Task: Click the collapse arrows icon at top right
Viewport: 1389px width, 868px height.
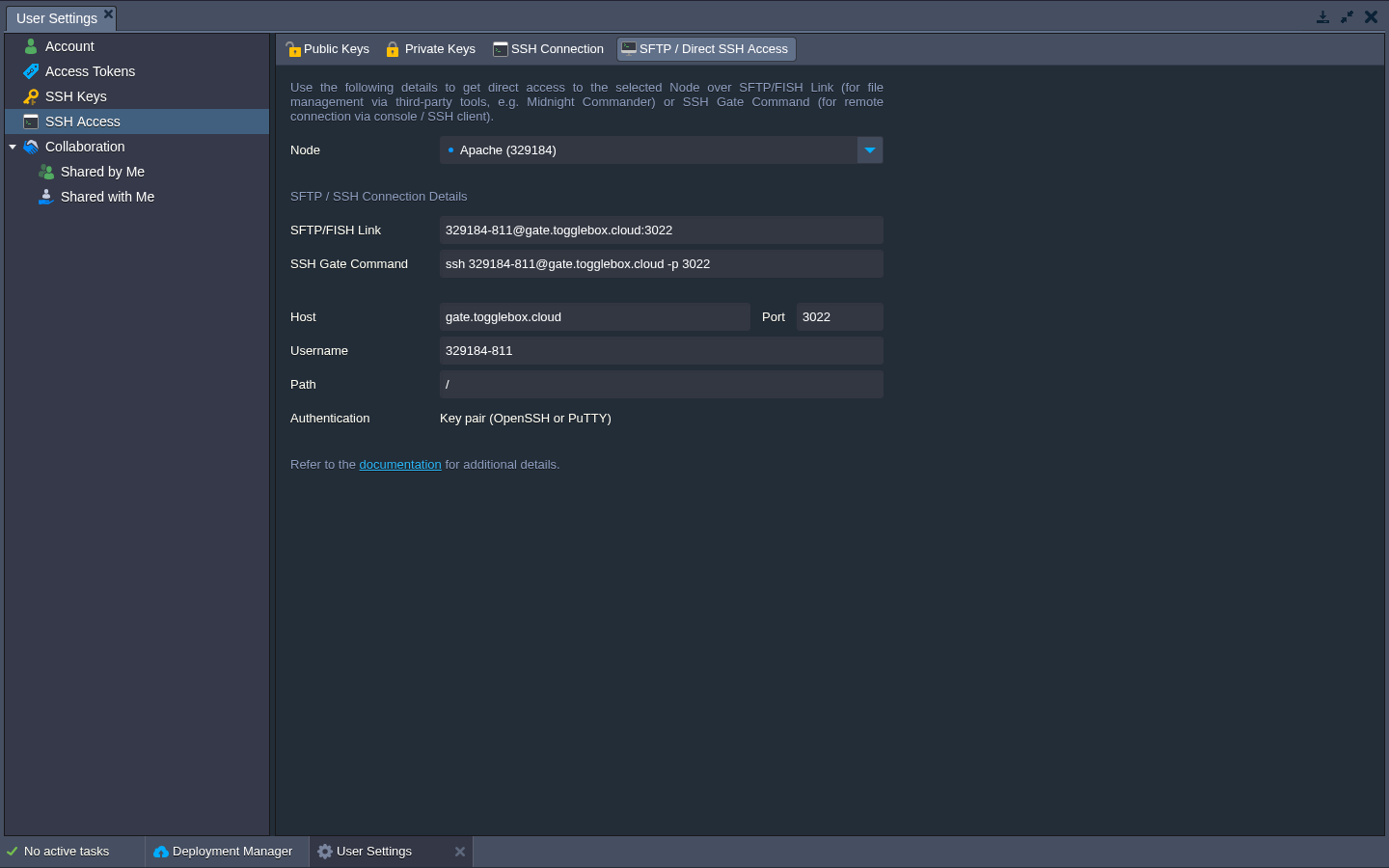Action: (x=1347, y=16)
